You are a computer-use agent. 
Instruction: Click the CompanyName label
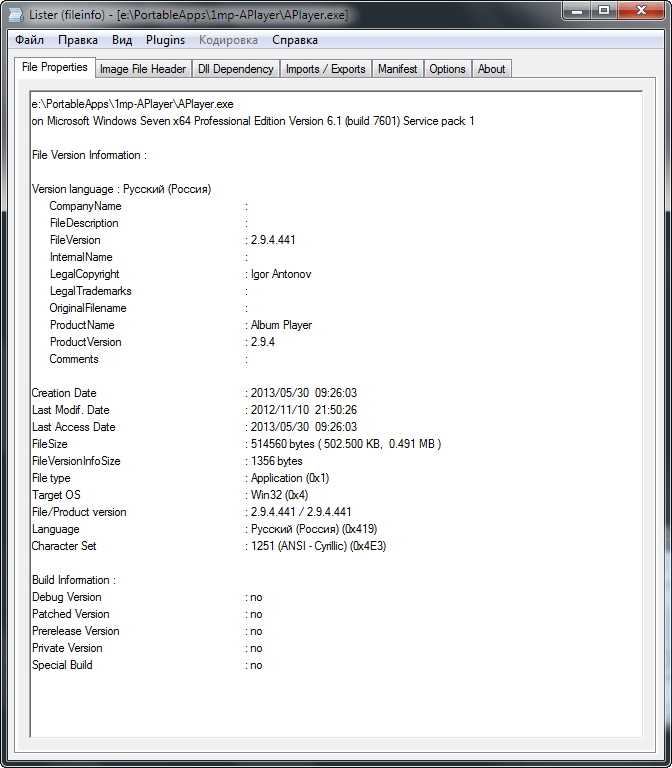pyautogui.click(x=85, y=206)
